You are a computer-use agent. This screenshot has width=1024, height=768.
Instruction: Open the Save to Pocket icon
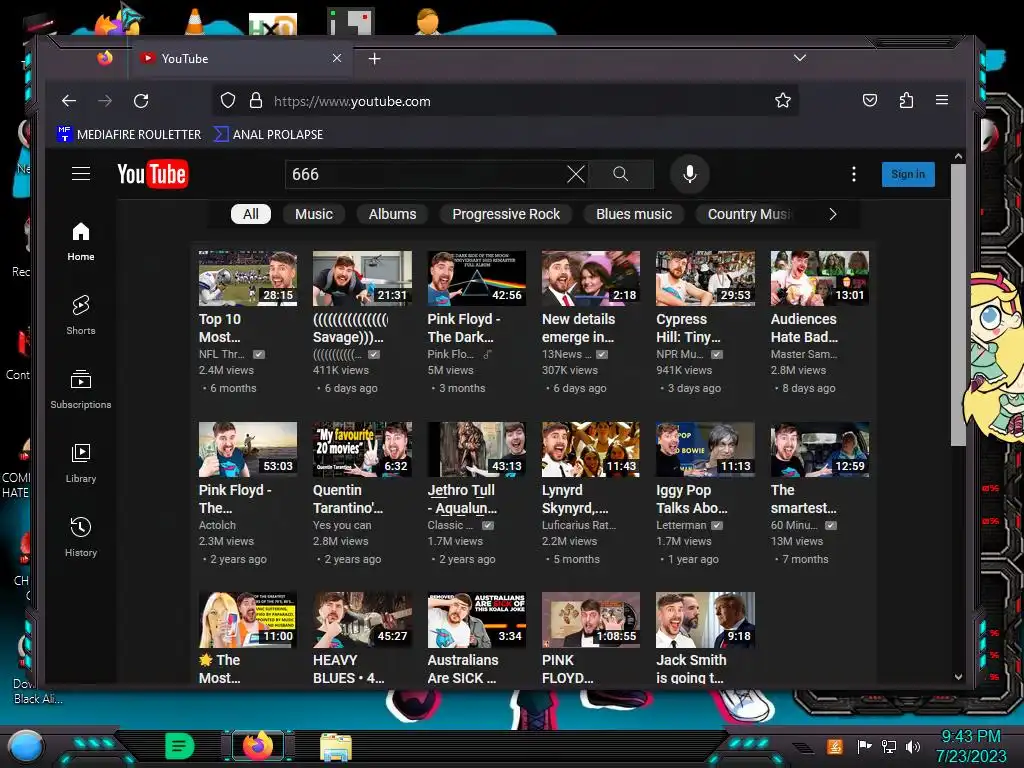[869, 101]
